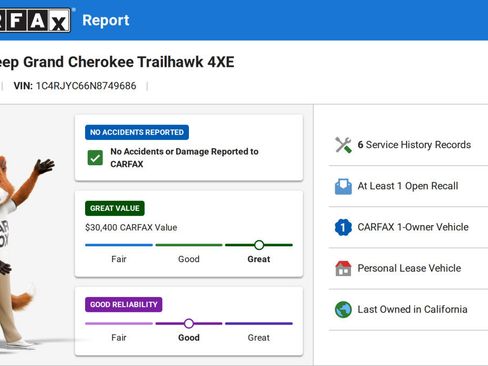Open Personal Lease Vehicle details
488x366 pixels.
pos(408,268)
